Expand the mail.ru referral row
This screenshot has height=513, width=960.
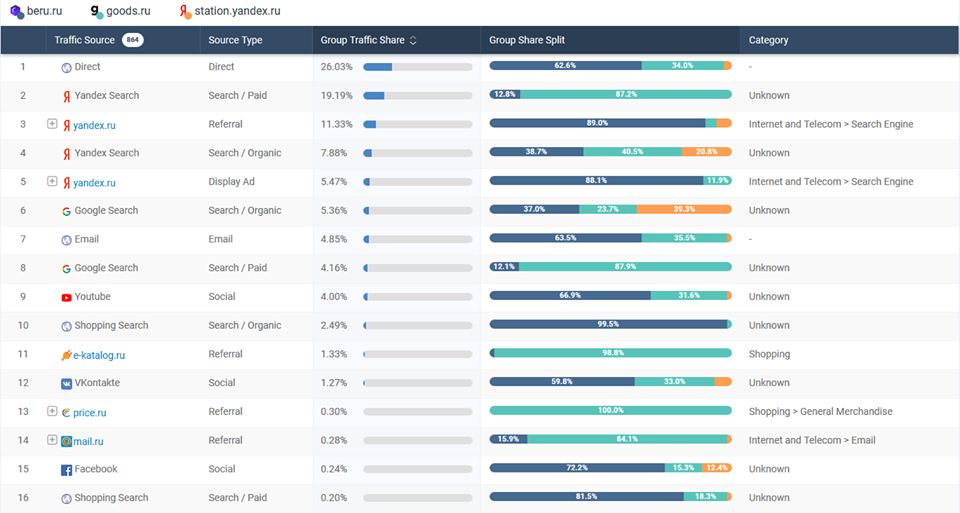[x=52, y=440]
